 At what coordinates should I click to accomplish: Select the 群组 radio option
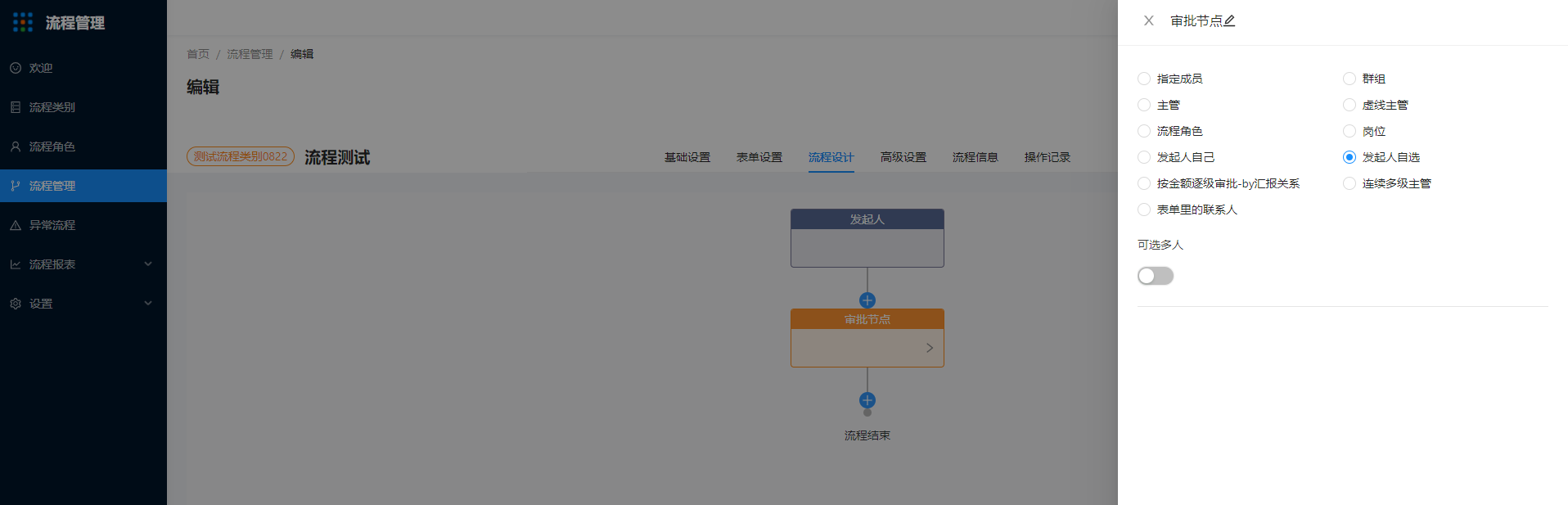1349,79
